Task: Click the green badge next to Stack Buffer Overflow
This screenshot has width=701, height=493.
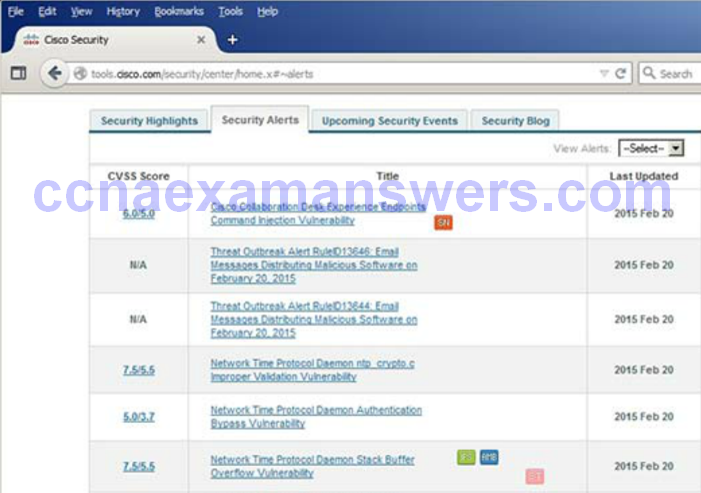Action: point(466,457)
